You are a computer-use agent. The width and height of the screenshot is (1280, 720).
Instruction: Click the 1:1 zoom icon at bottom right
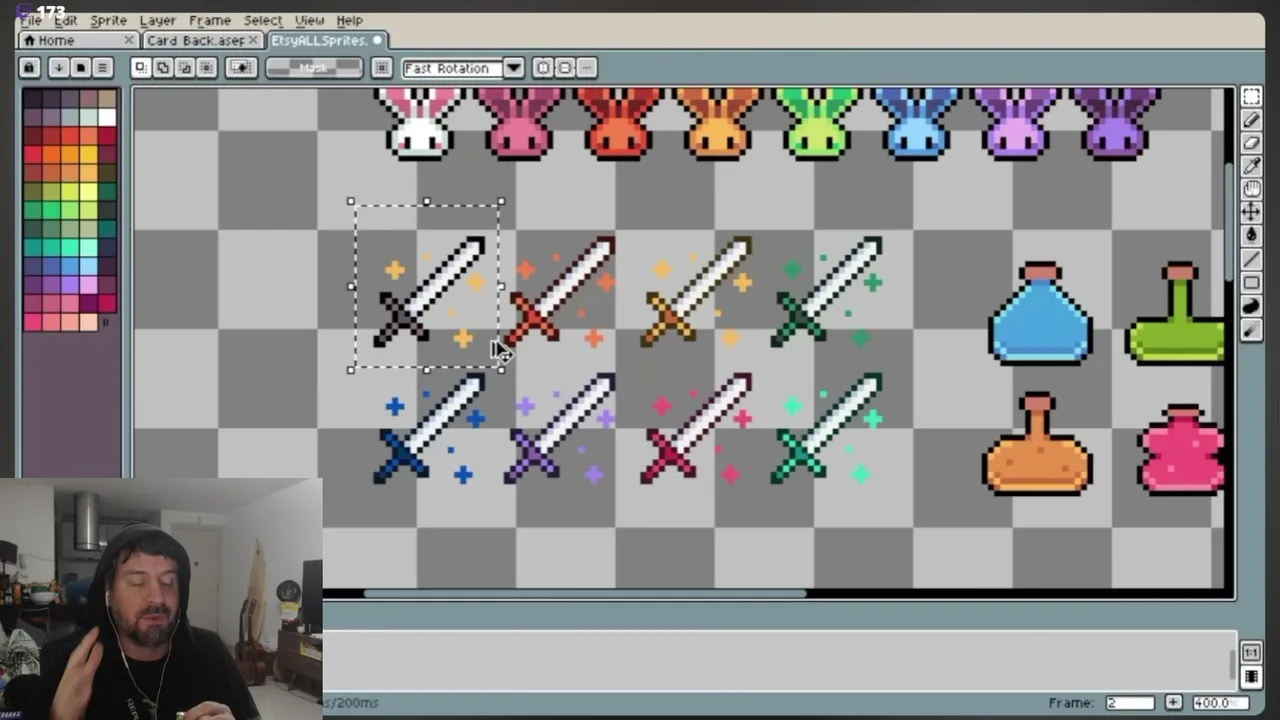tap(1251, 653)
